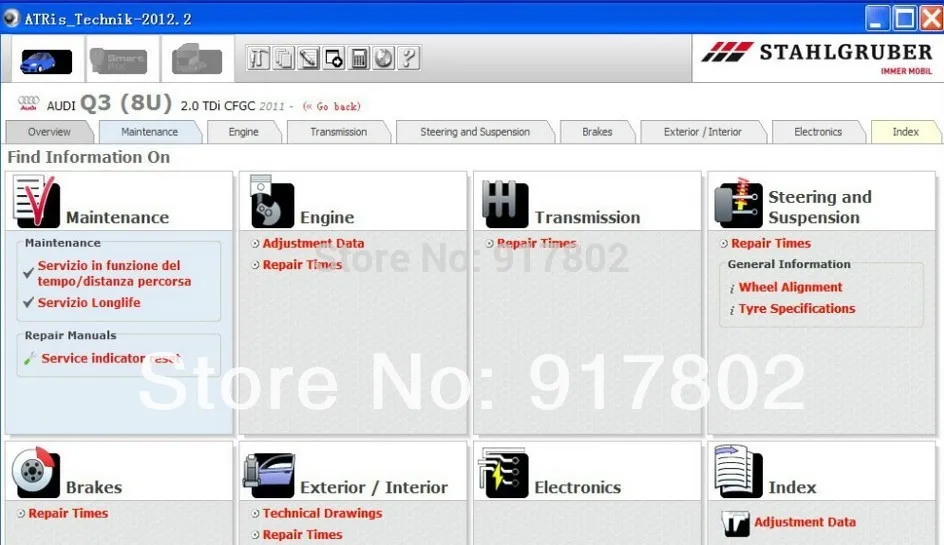The width and height of the screenshot is (944, 545).
Task: Click the Engine panel heading
Action: [x=327, y=217]
